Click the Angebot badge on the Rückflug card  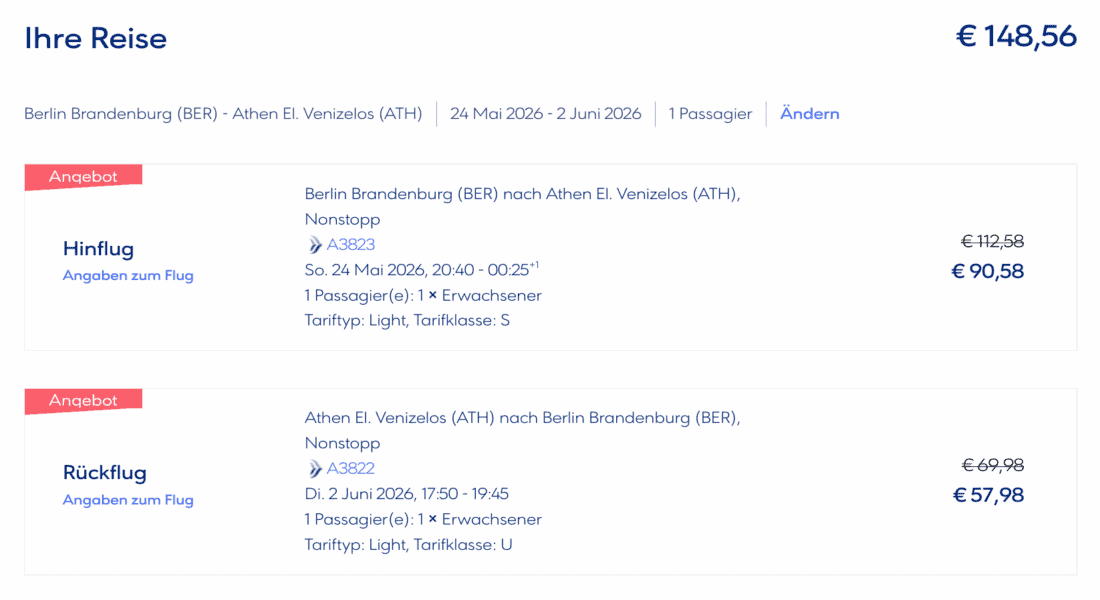[84, 401]
